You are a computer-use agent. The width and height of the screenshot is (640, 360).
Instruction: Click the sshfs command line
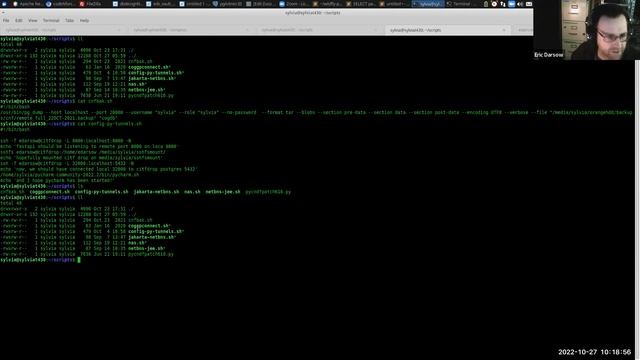(x=83, y=152)
